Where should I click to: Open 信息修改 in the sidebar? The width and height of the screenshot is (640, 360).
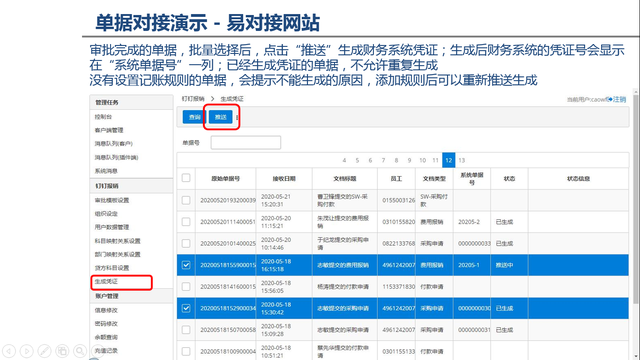tap(106, 311)
